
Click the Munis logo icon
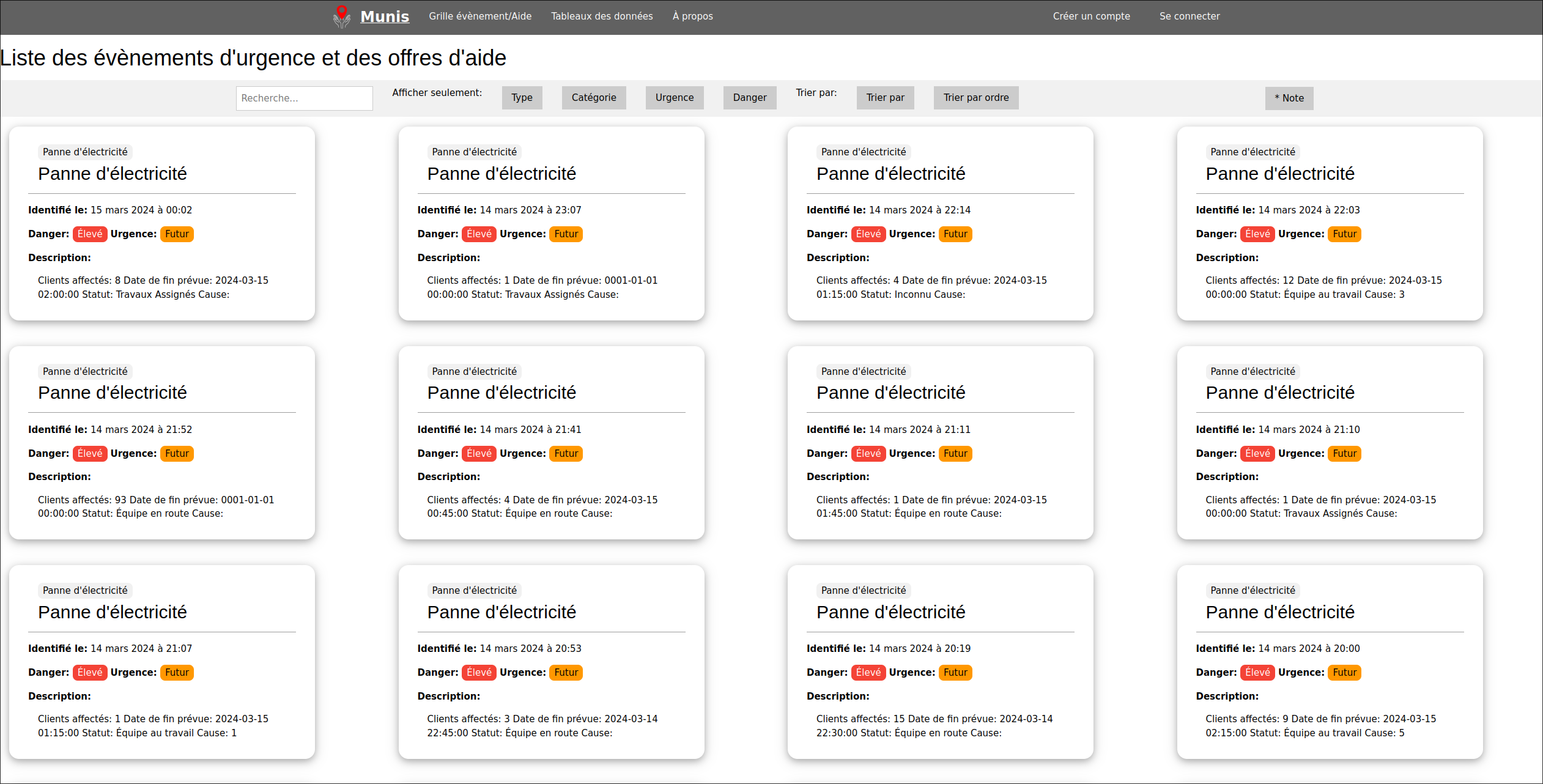pyautogui.click(x=341, y=17)
